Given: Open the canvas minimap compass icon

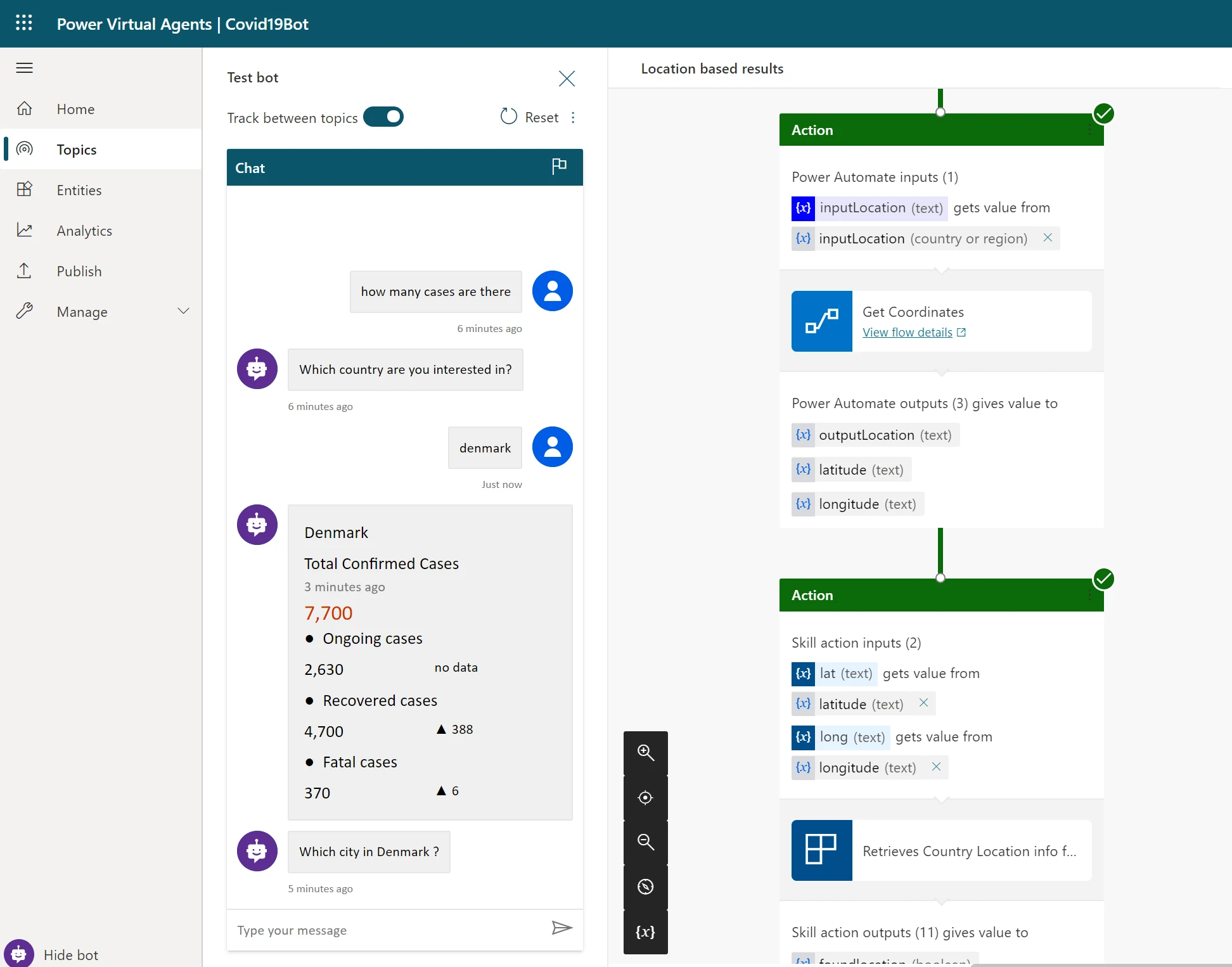Looking at the screenshot, I should [646, 887].
